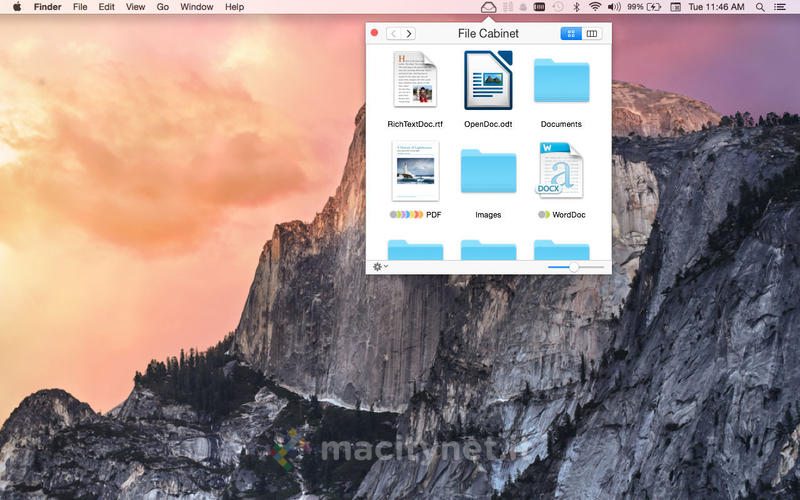
Task: Close the File Cabinet popover
Action: [374, 33]
